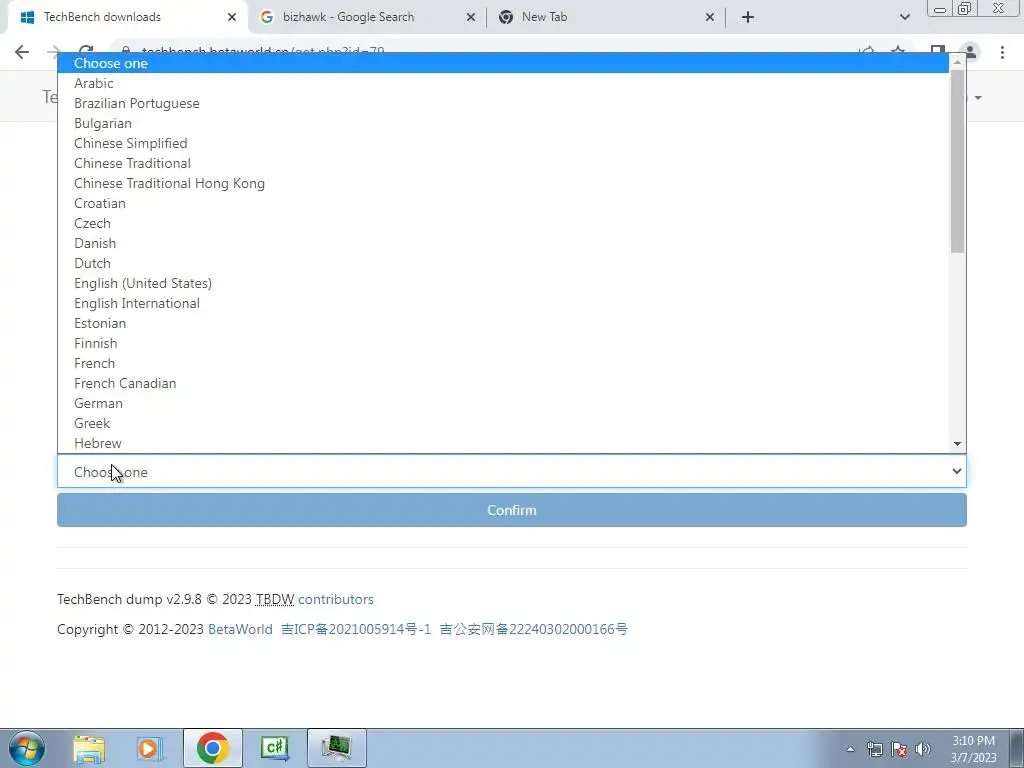Select Arabic from the language list
Image resolution: width=1024 pixels, height=768 pixels.
coord(503,83)
